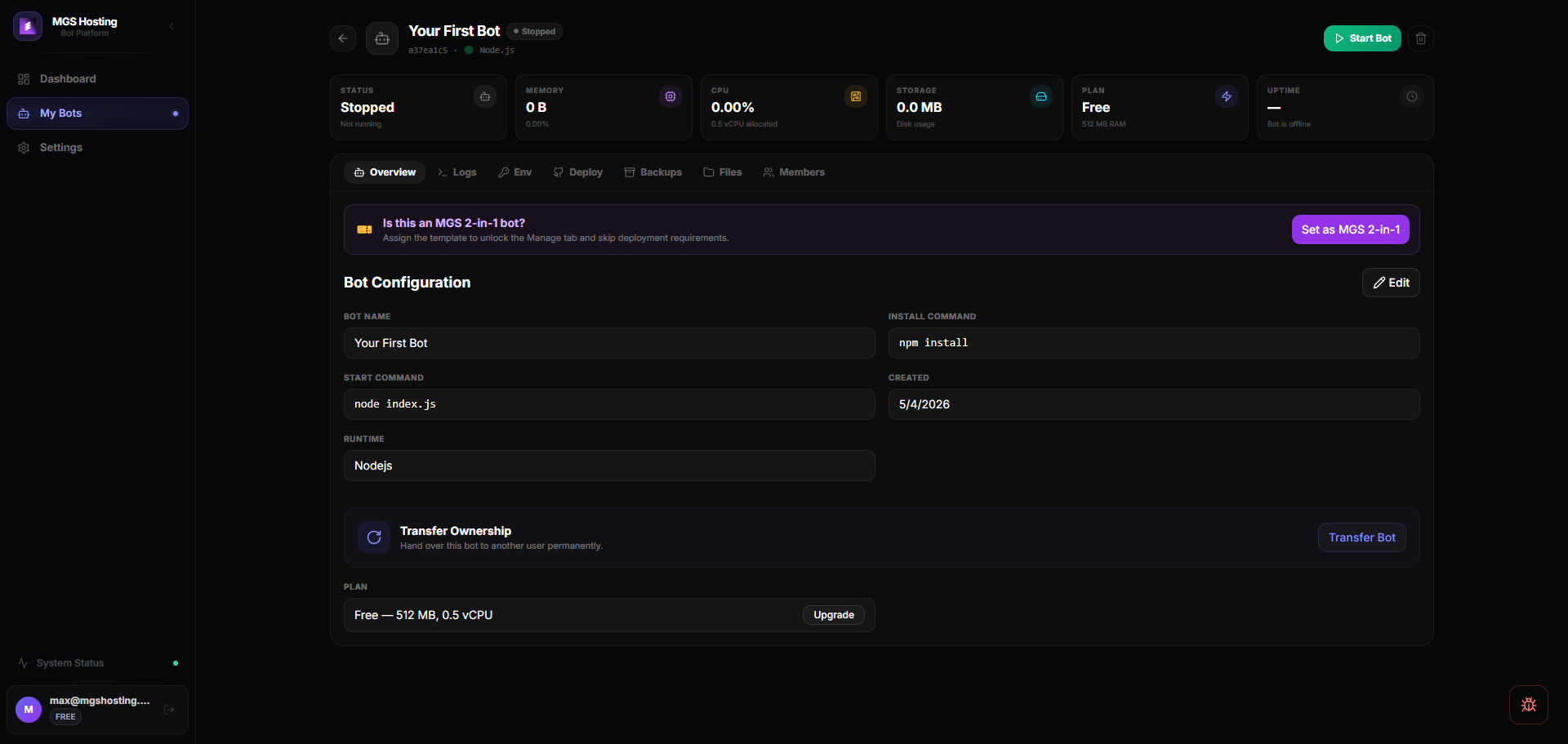Open the Dashboard page
This screenshot has height=744, width=1568.
pos(97,79)
